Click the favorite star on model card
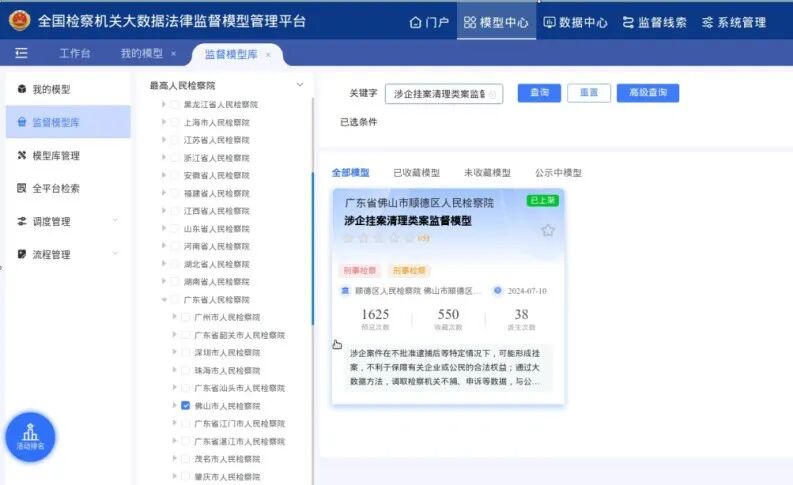 (x=548, y=231)
